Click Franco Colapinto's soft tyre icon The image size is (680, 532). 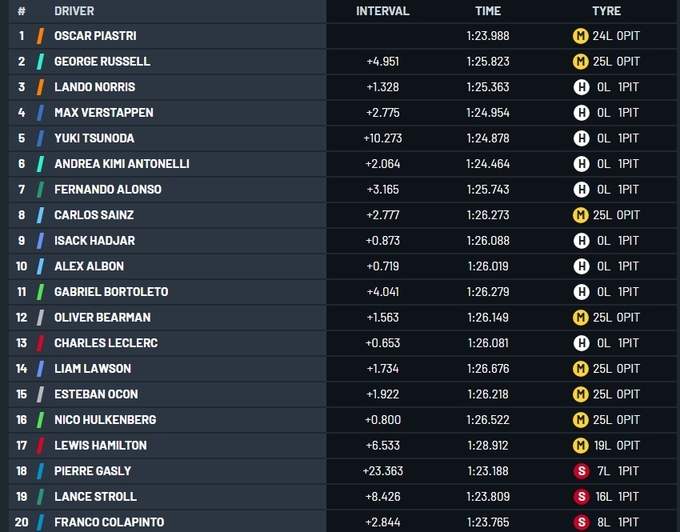579,522
